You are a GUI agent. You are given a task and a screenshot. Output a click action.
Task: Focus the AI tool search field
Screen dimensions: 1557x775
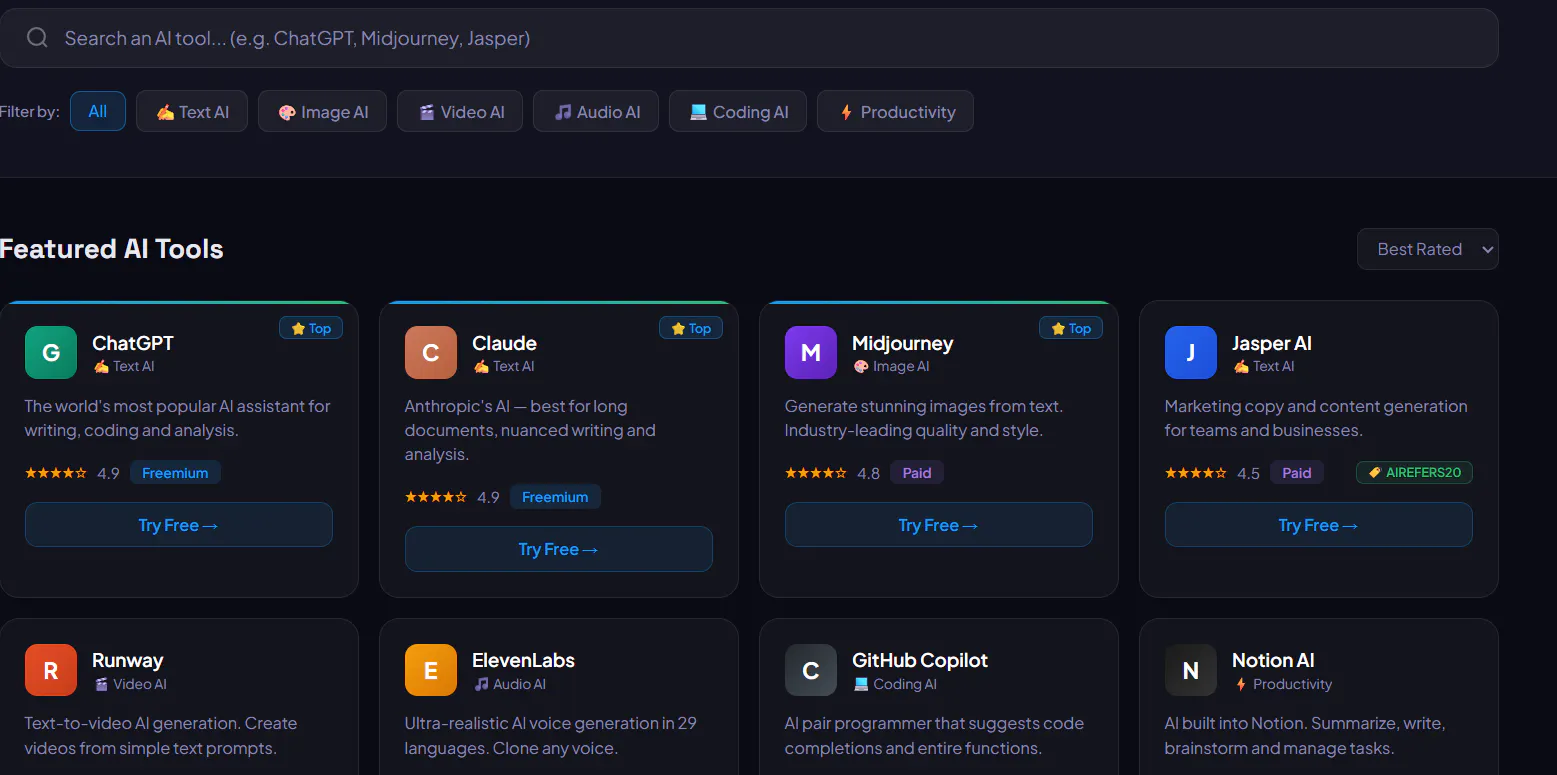pyautogui.click(x=749, y=38)
